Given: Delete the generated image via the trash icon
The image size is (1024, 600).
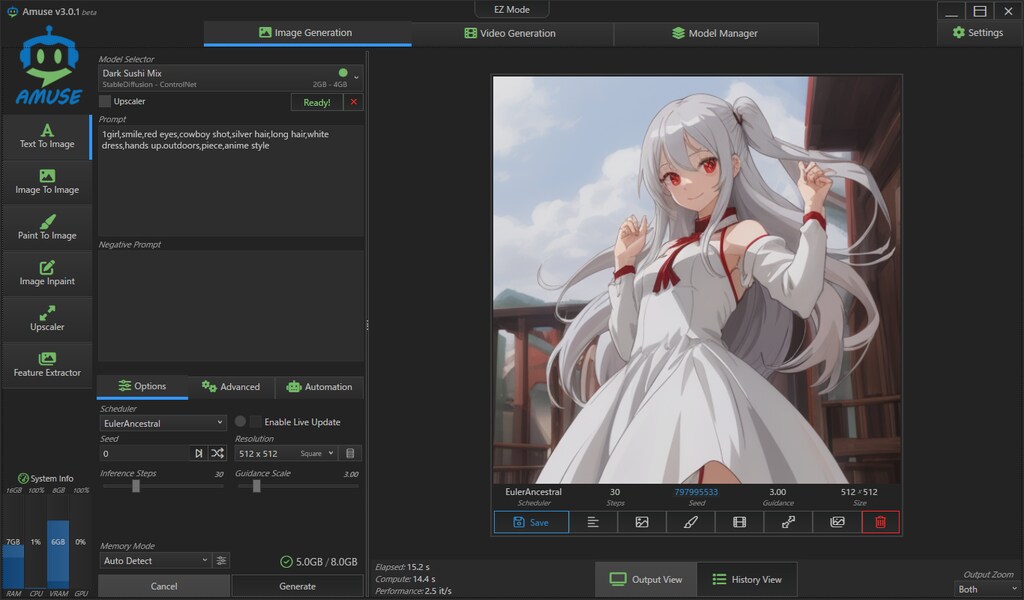Looking at the screenshot, I should [x=879, y=522].
